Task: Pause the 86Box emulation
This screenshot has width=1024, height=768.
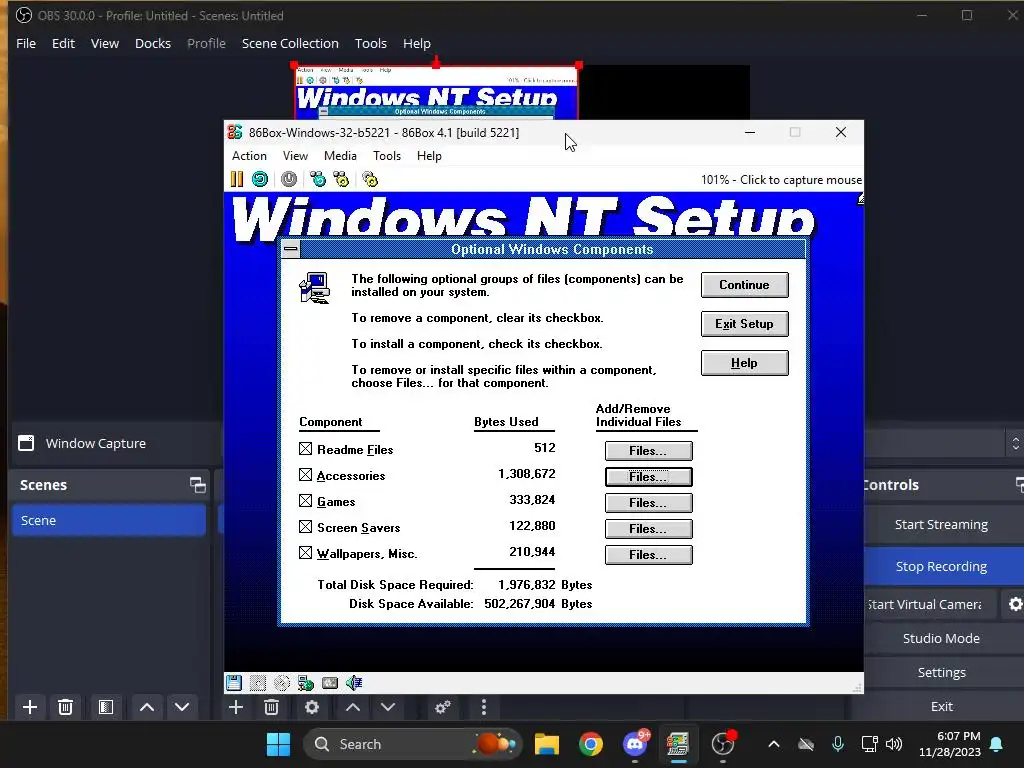Action: click(x=237, y=179)
